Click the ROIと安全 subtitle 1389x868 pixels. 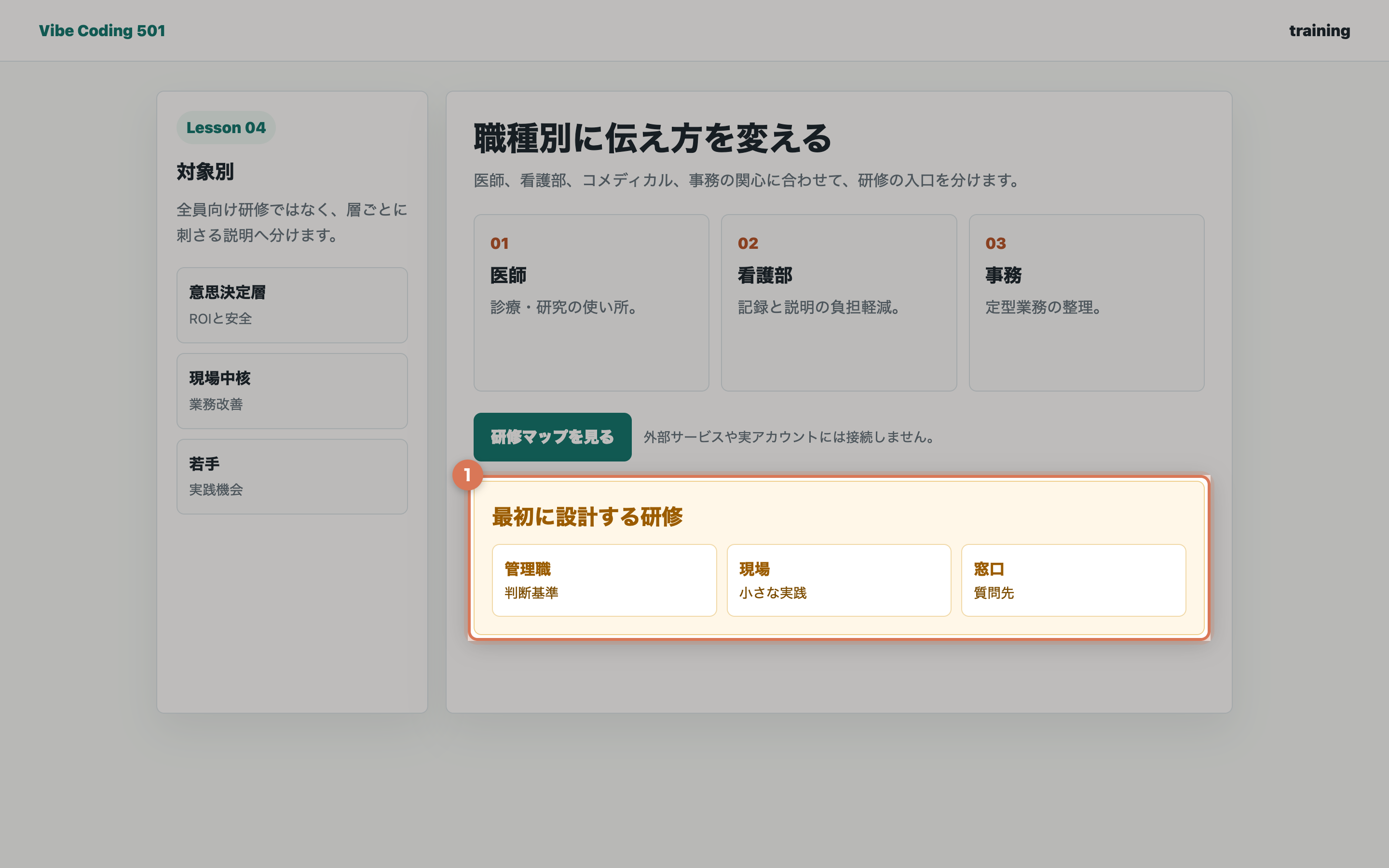coord(220,319)
